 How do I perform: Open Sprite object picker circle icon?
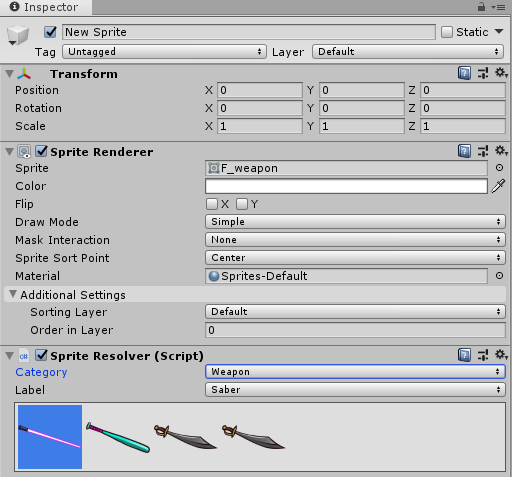(x=499, y=168)
